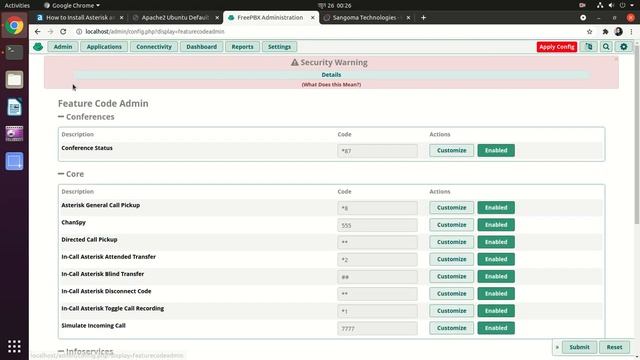Open LibreOffice Writer from the dock
The height and width of the screenshot is (360, 640).
[x=14, y=107]
